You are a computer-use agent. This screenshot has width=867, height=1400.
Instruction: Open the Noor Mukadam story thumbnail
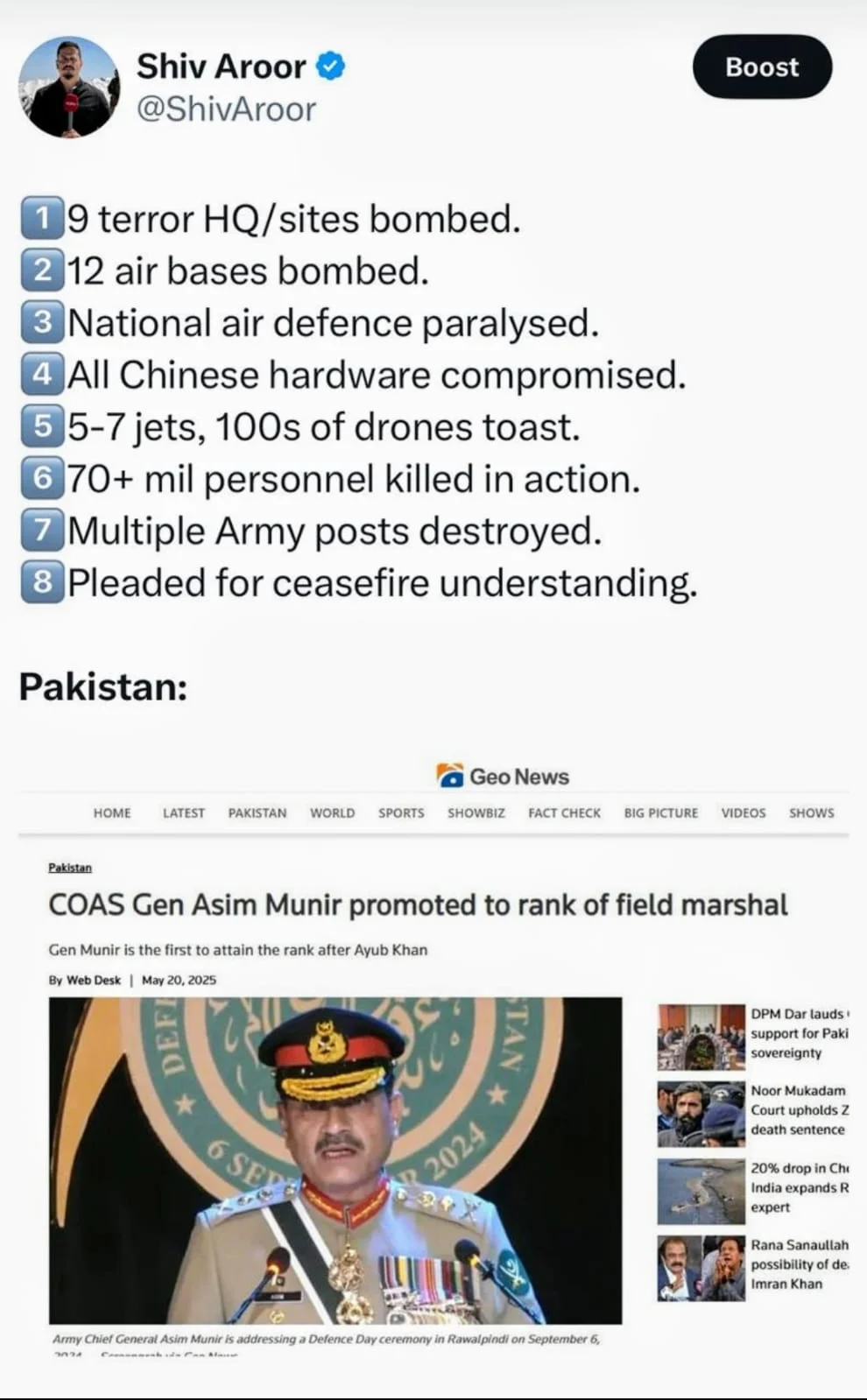(701, 1114)
